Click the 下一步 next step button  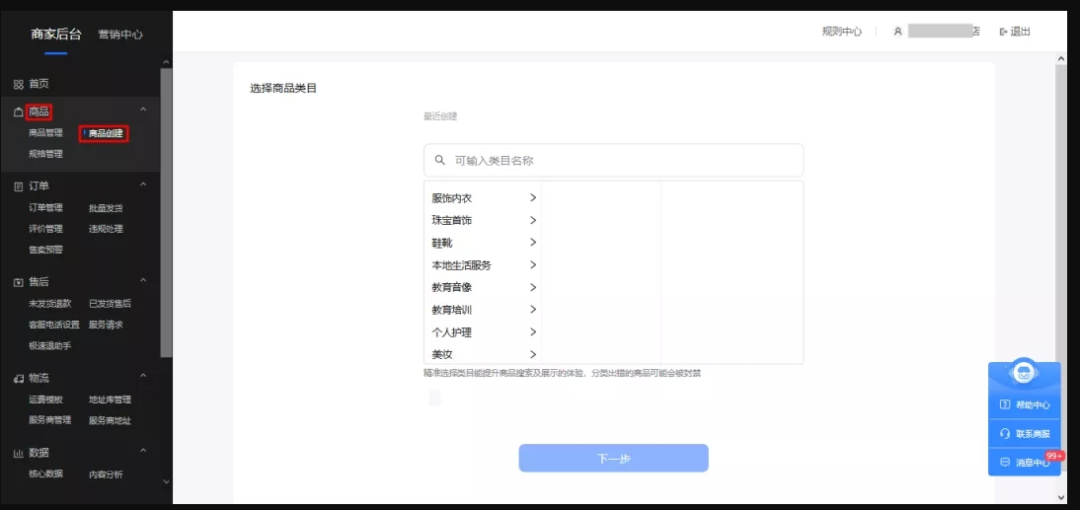(613, 458)
